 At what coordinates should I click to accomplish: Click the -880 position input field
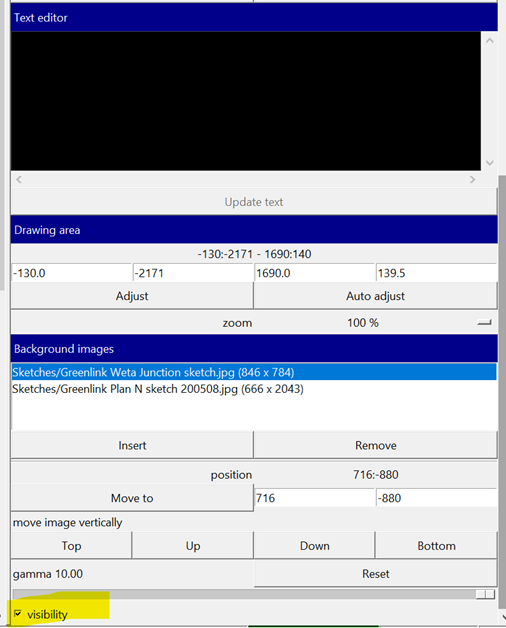(436, 498)
